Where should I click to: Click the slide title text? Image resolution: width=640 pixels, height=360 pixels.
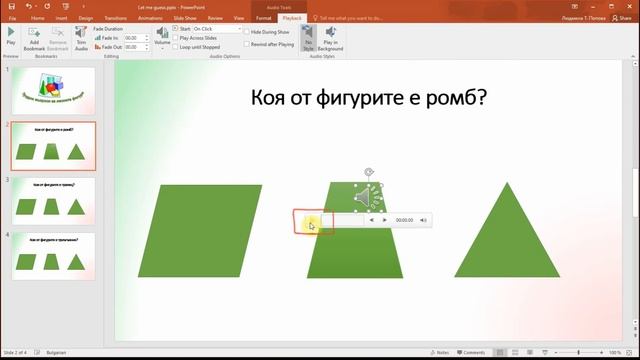click(x=369, y=98)
